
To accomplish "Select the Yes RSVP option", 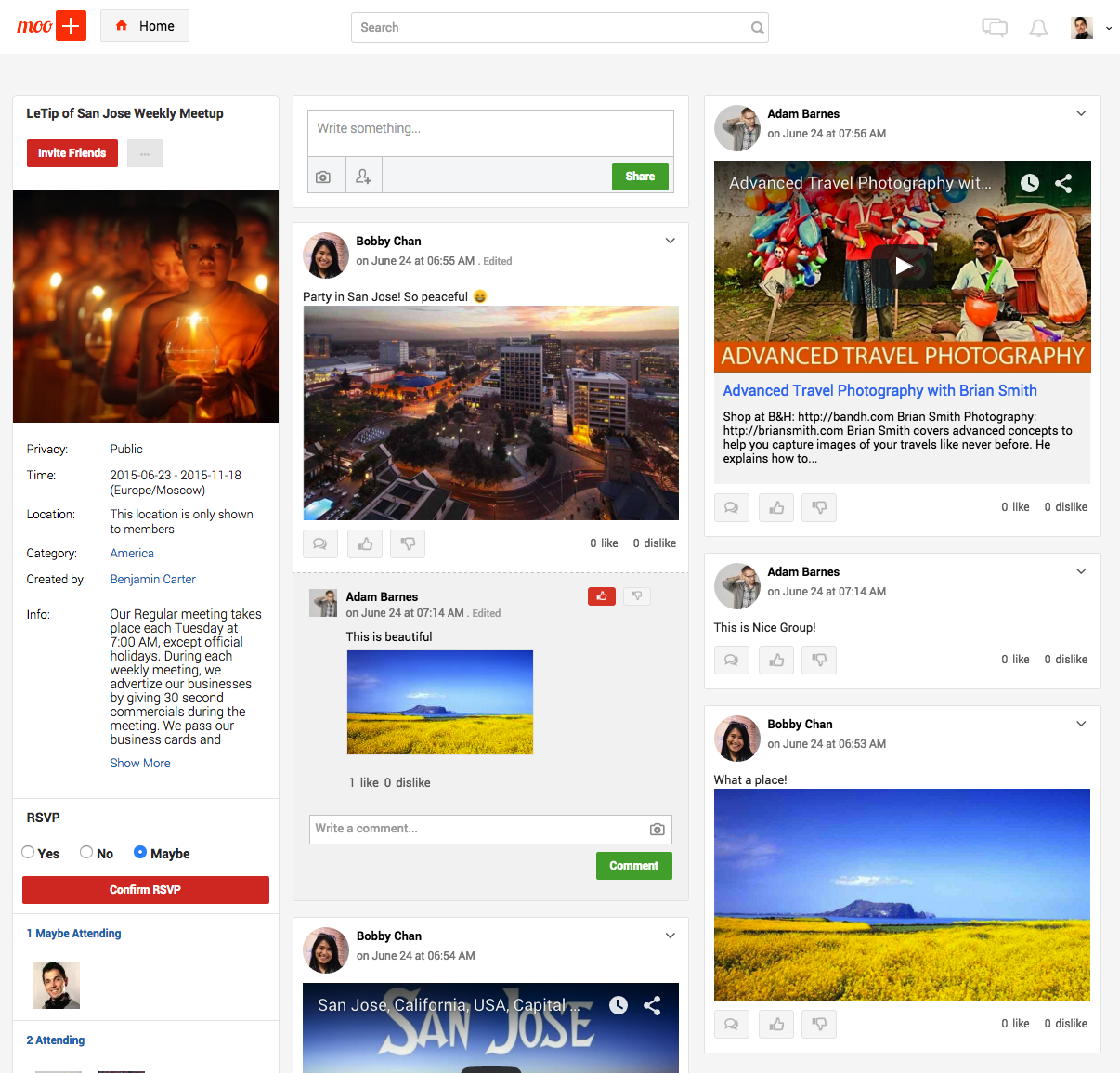I will tap(28, 852).
